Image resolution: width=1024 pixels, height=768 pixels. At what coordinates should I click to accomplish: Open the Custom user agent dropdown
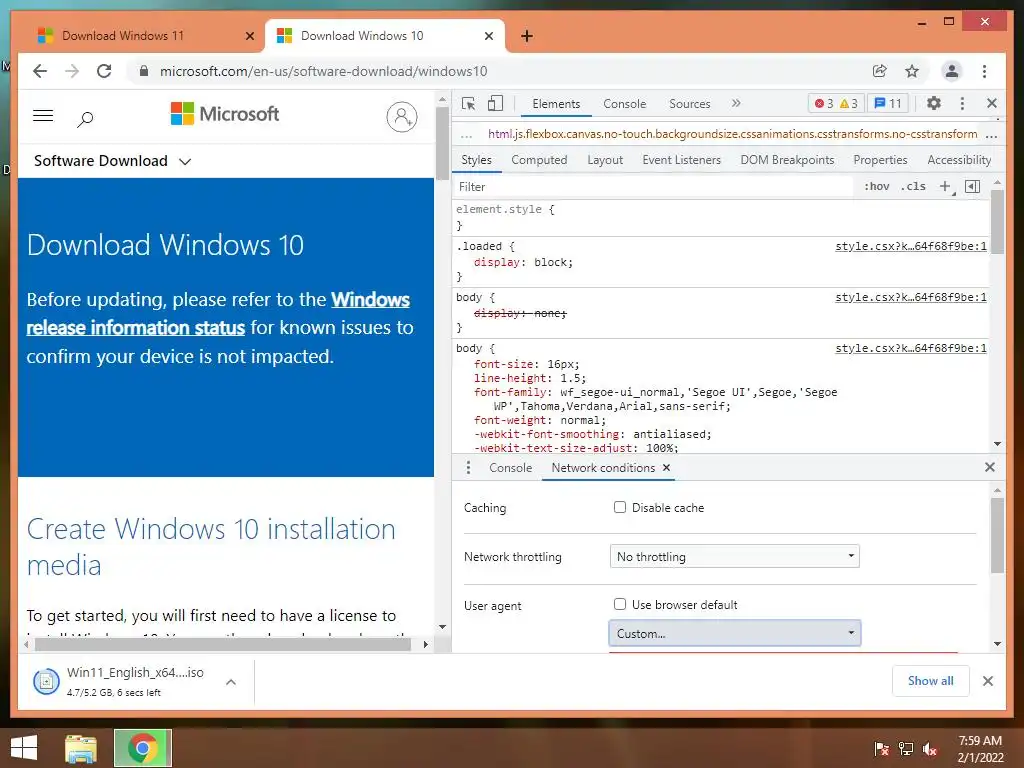pyautogui.click(x=735, y=633)
